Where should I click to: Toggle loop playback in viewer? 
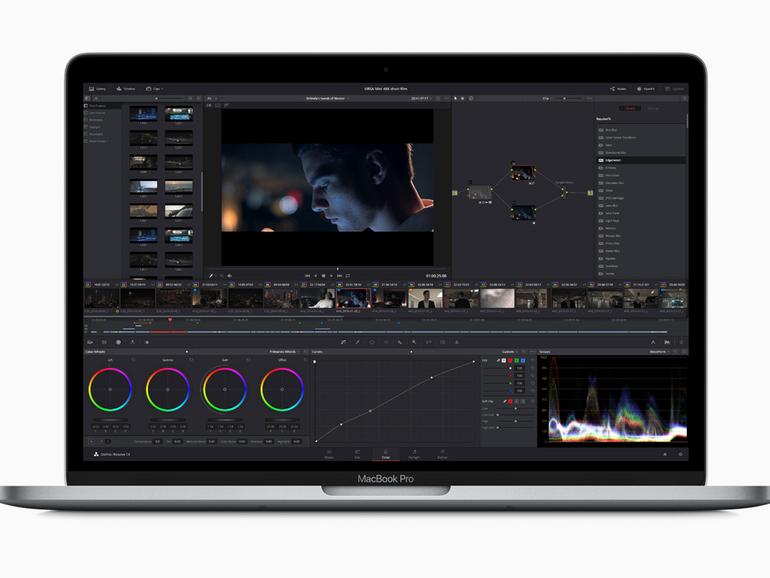coord(348,276)
